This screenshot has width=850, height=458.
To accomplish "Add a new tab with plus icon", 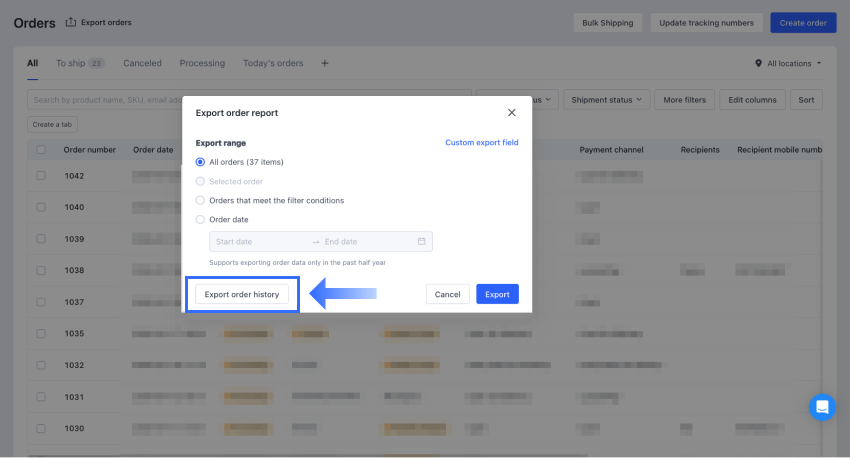I will pyautogui.click(x=324, y=63).
